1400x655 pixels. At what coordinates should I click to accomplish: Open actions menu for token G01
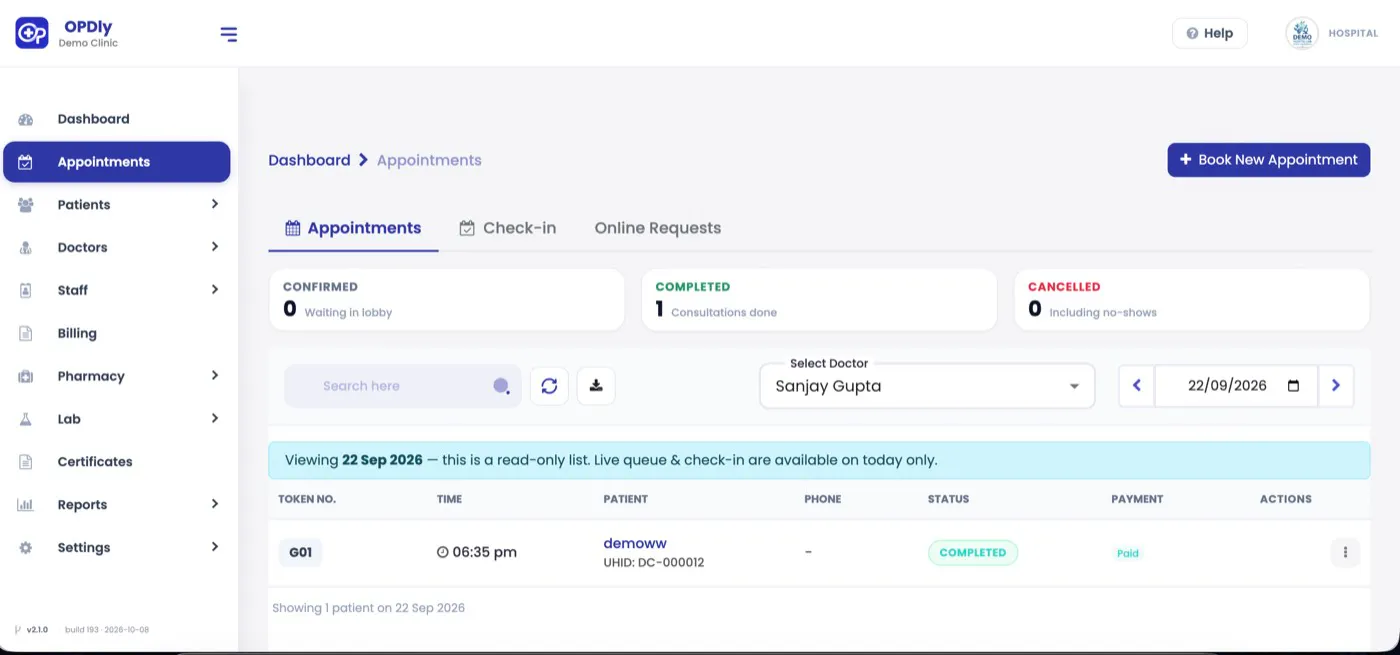point(1345,552)
